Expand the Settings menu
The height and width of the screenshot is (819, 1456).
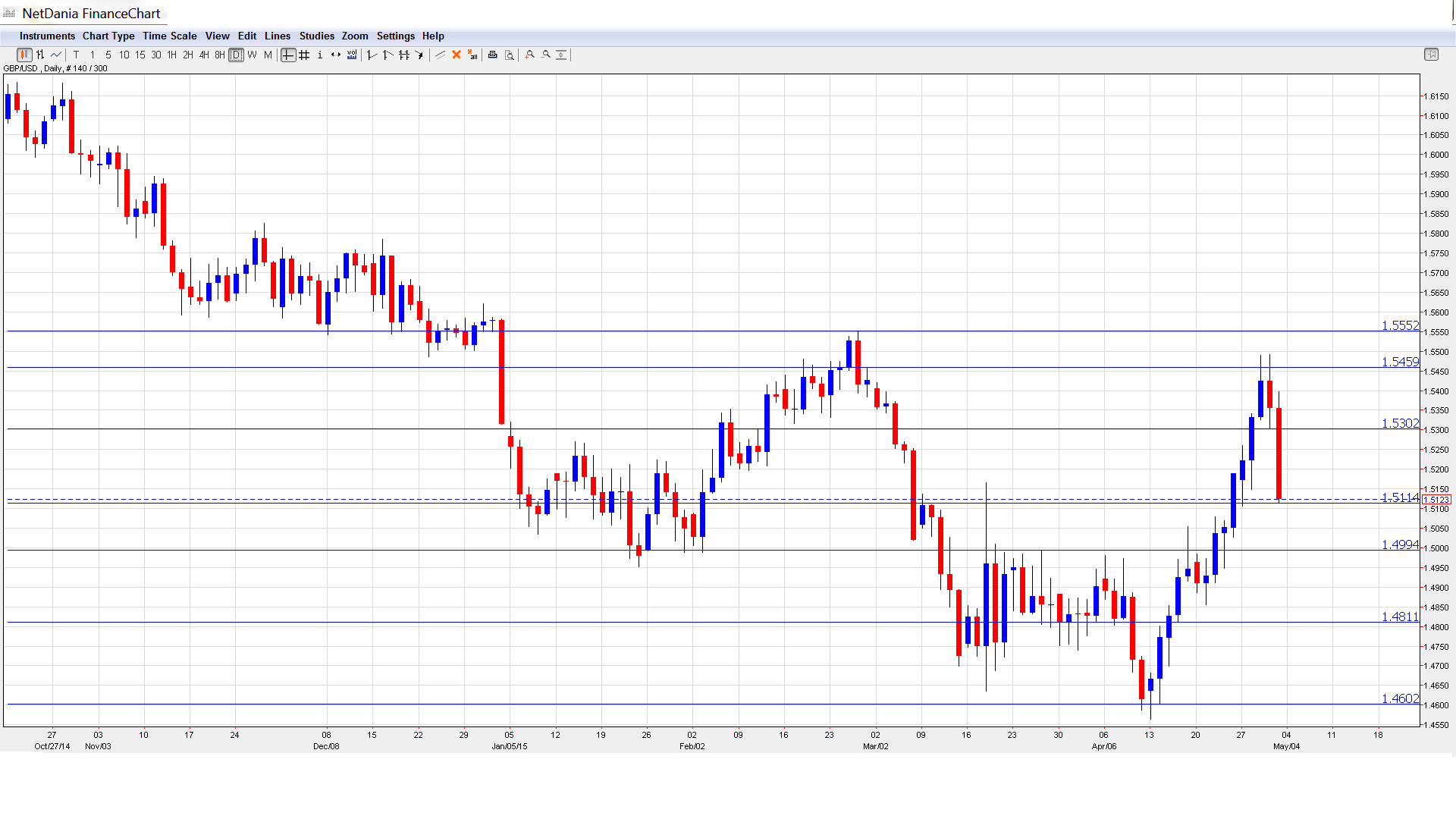point(395,36)
